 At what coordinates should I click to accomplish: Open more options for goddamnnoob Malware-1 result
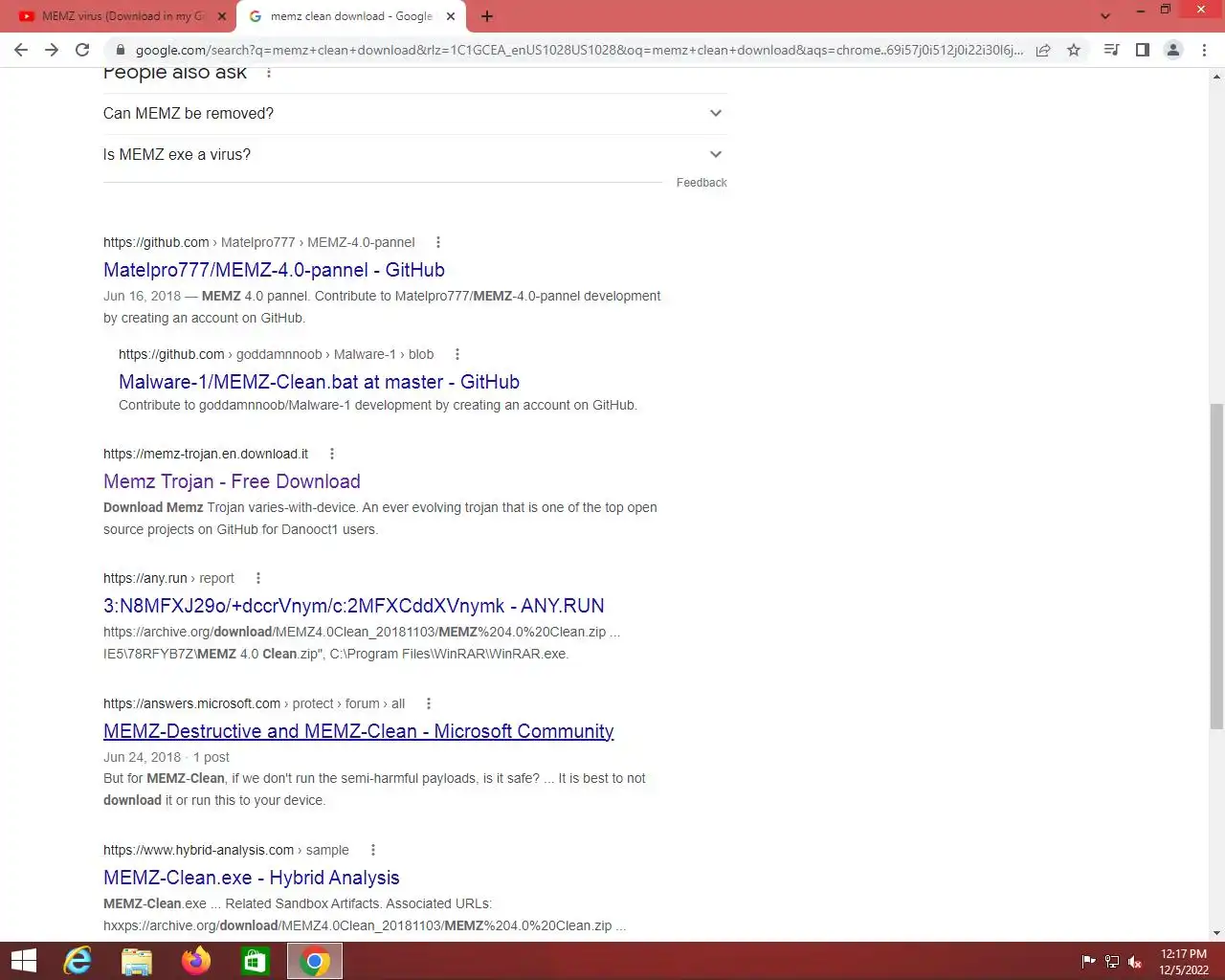coord(457,354)
